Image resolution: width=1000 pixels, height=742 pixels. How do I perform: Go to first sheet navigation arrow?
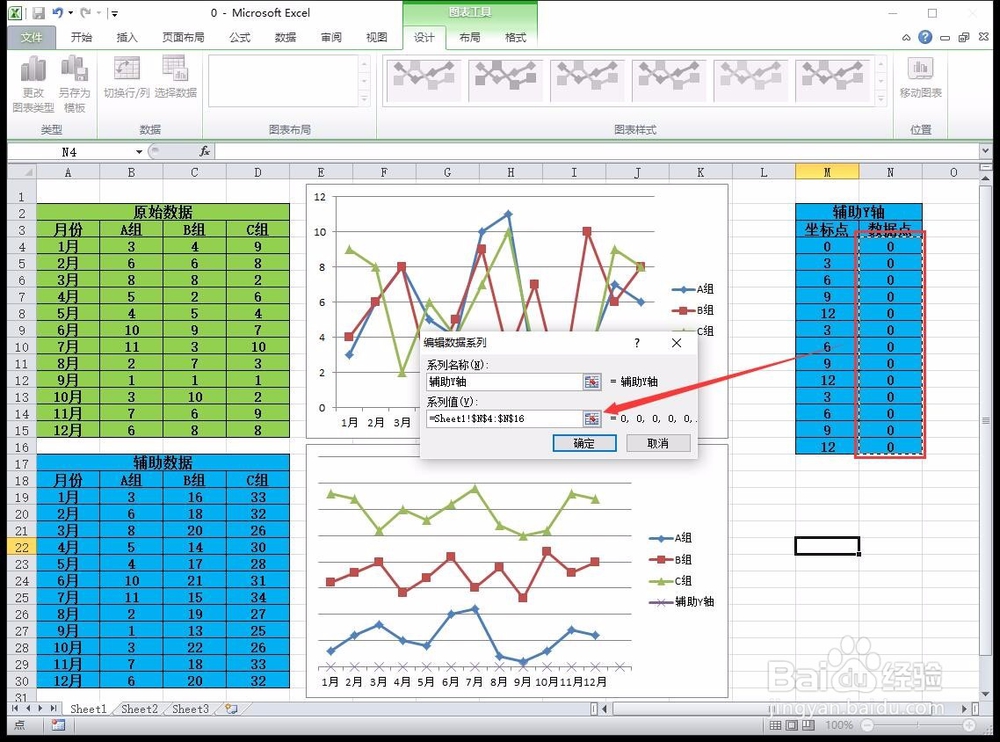tap(15, 708)
